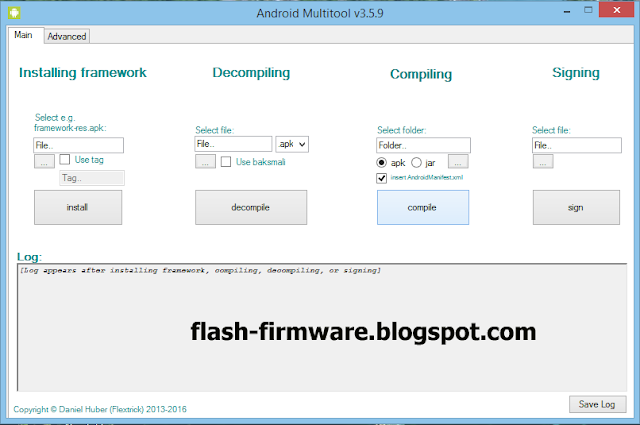
Task: Switch to the Advanced tab
Action: tap(67, 36)
